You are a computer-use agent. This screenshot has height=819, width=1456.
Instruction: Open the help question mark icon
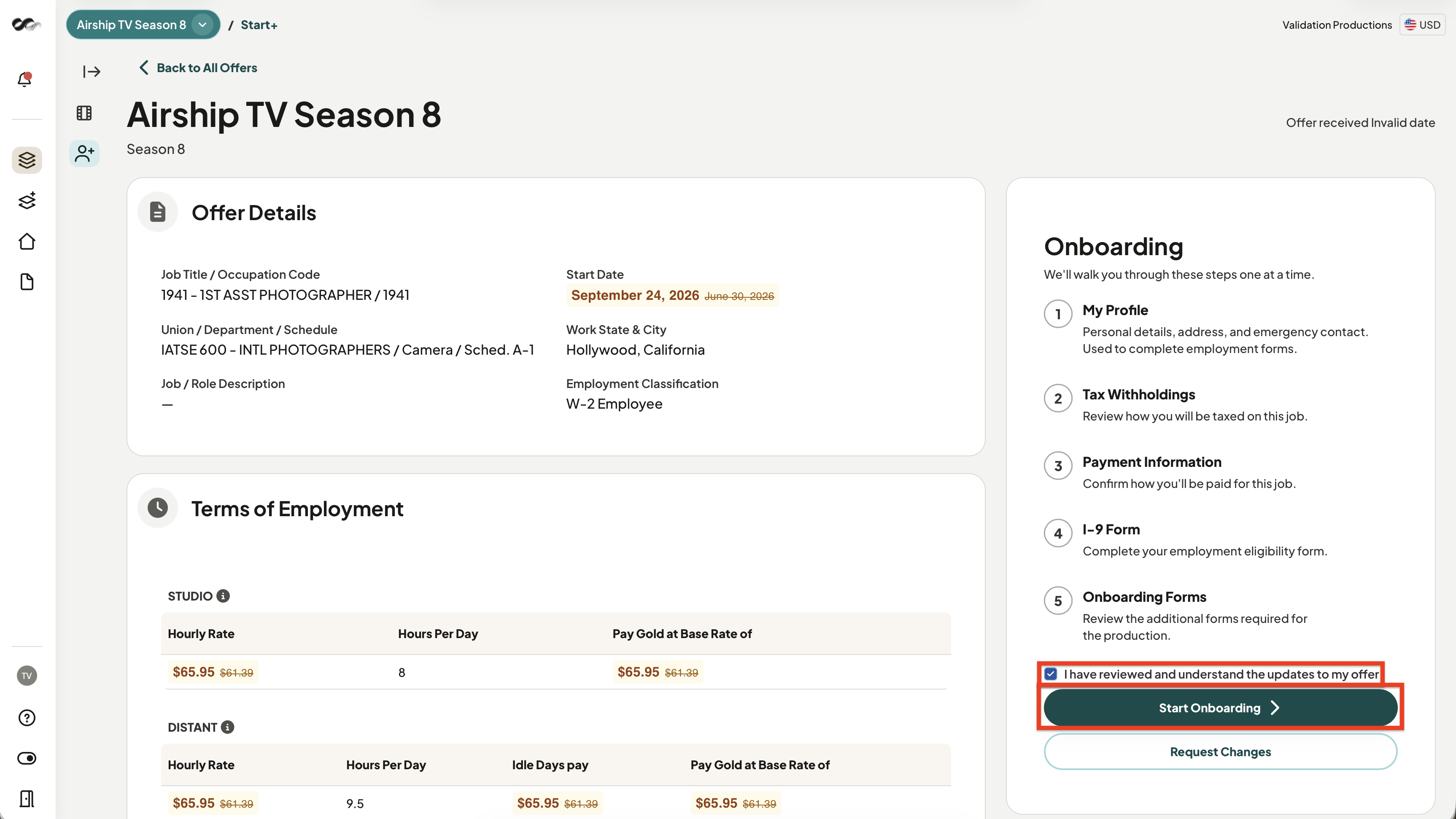[27, 718]
